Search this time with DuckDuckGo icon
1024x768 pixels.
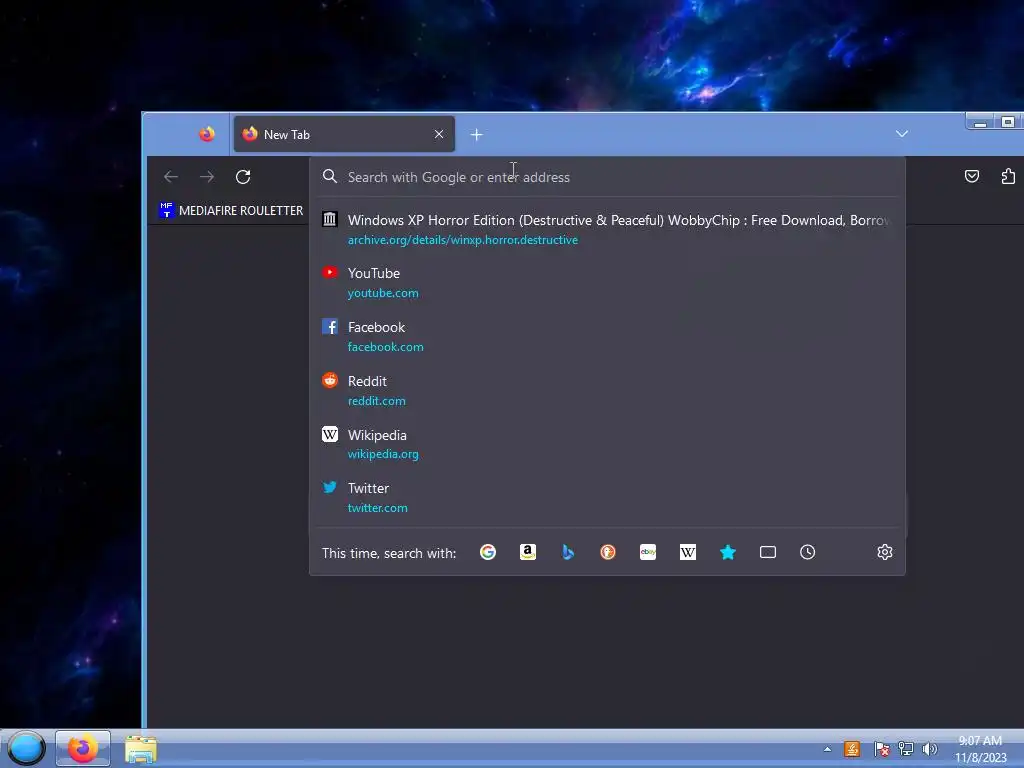(x=608, y=552)
